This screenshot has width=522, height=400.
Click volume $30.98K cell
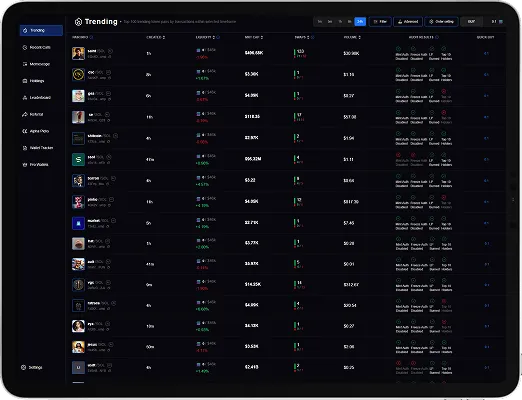tap(351, 53)
